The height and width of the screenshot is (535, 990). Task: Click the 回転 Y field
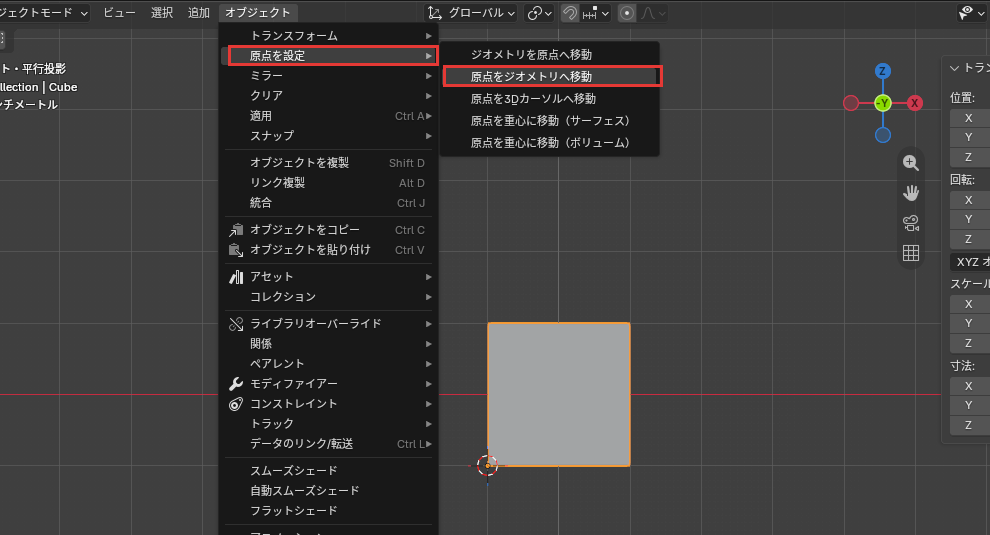pos(970,219)
